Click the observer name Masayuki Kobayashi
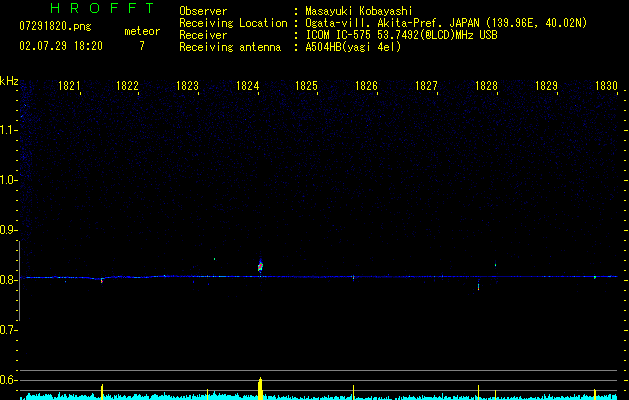The width and height of the screenshot is (629, 400). click(359, 11)
